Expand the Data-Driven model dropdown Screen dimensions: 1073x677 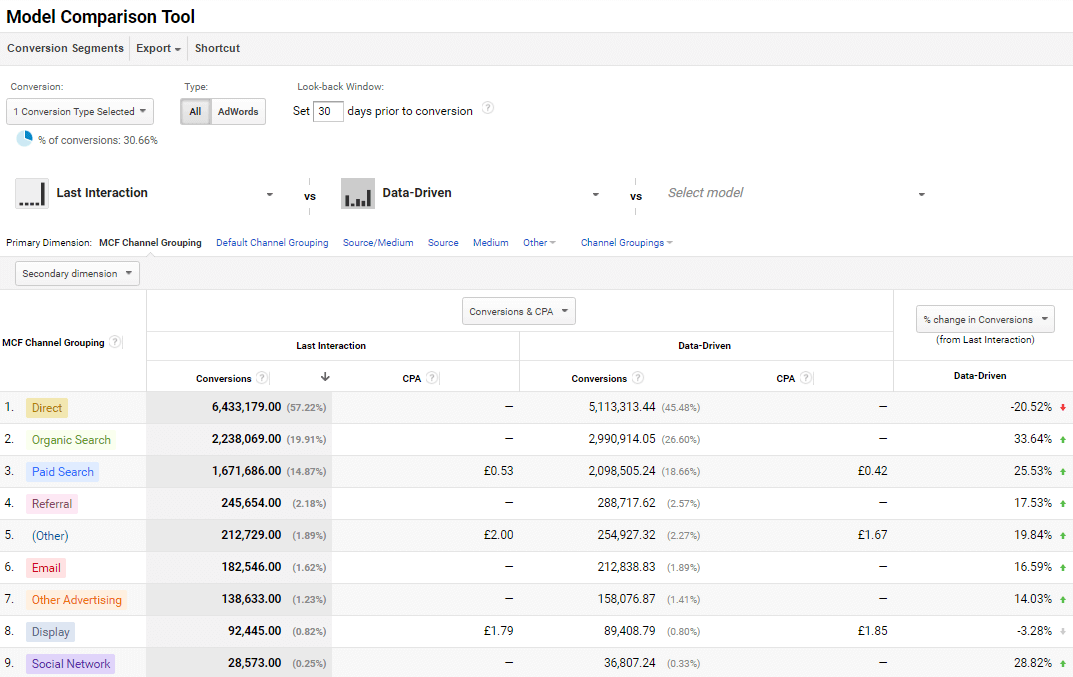click(595, 194)
